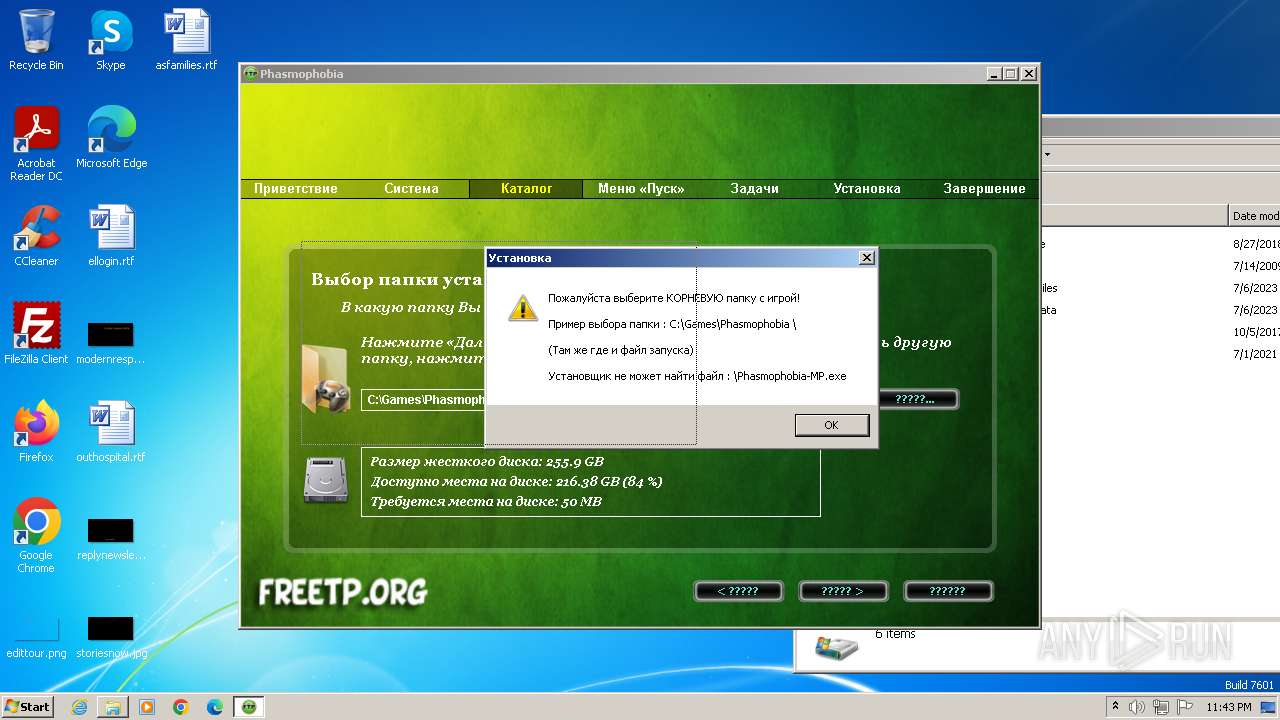This screenshot has height=720, width=1280.
Task: Open the Система installer tab
Action: [x=411, y=188]
